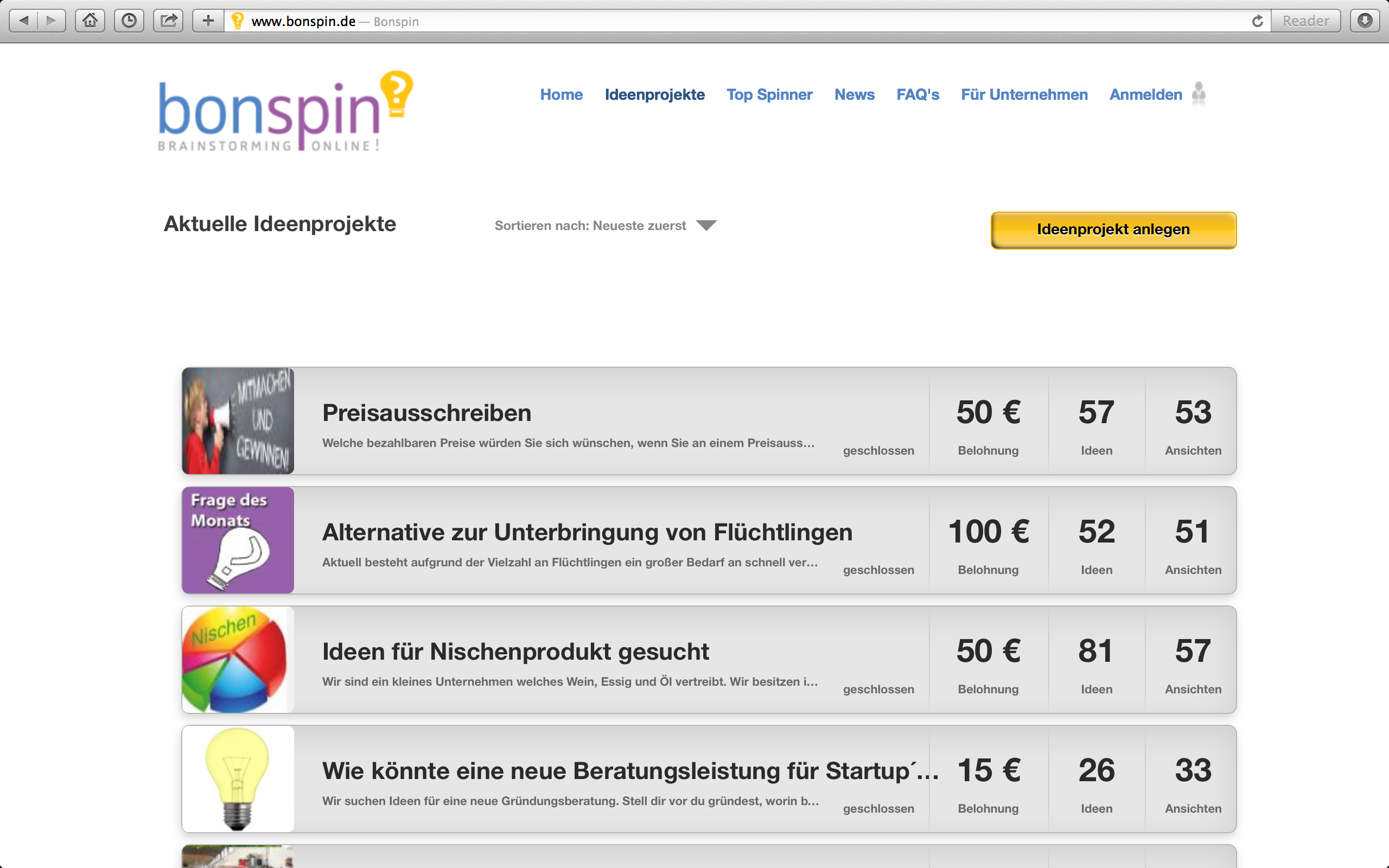Image resolution: width=1389 pixels, height=868 pixels.
Task: Open the Preisausschreiben project title
Action: coord(426,413)
